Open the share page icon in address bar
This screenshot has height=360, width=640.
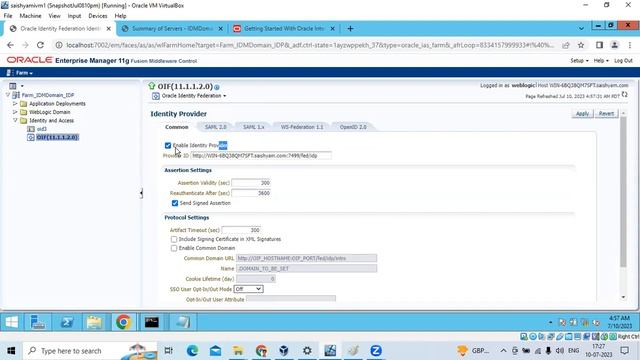tap(566, 45)
